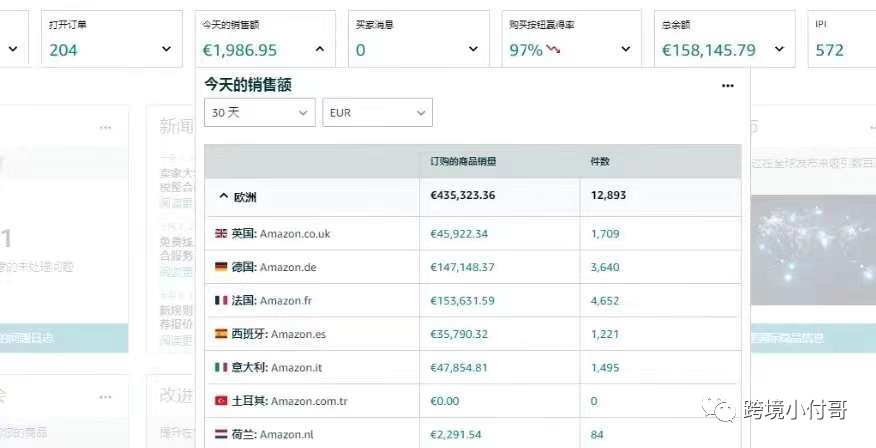Click the €435,323.36 Europe total
Viewport: 876px width, 448px height.
pos(463,195)
